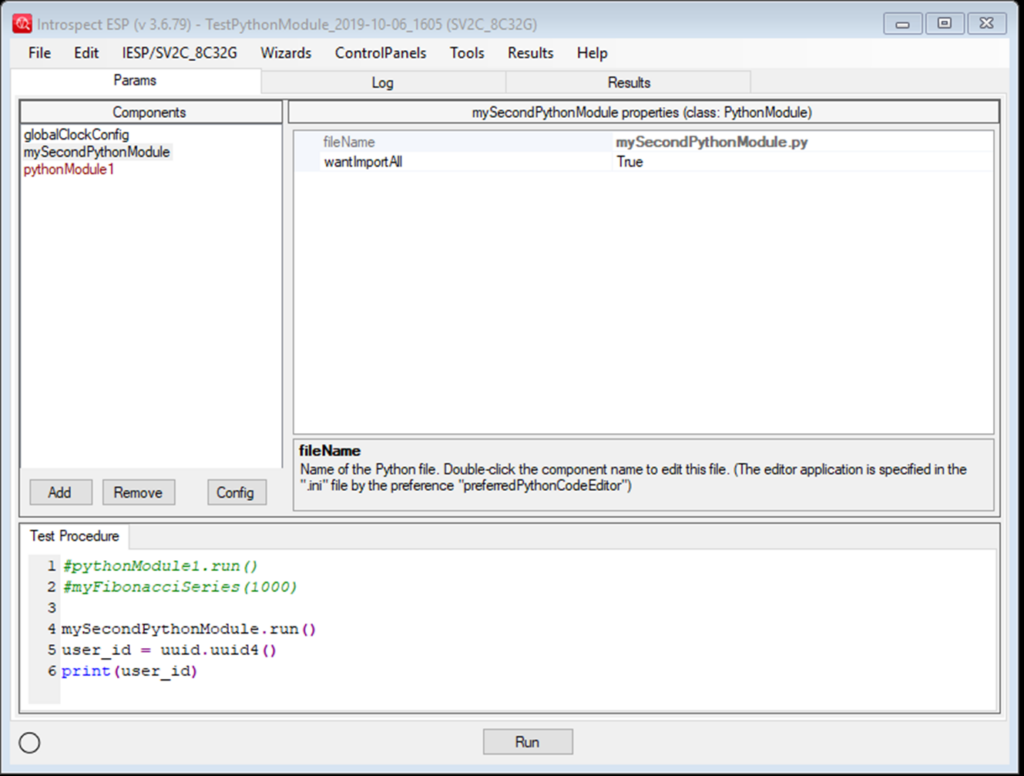
Task: Click the Introspect ESP application icon
Action: (21, 22)
